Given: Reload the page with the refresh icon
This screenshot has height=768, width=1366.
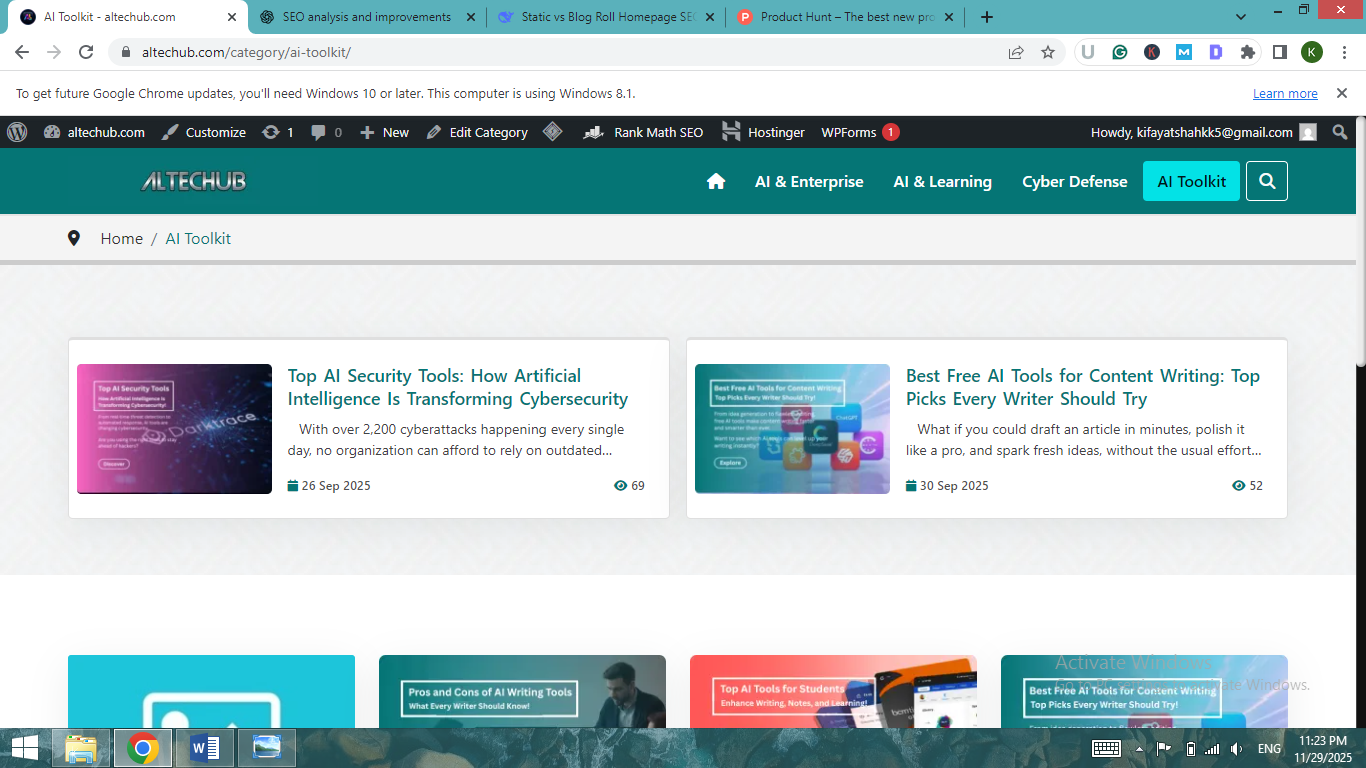Looking at the screenshot, I should point(86,52).
